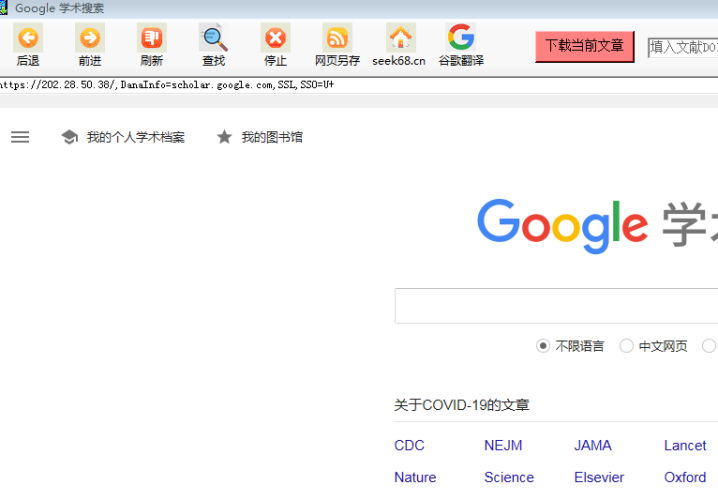
Task: Click the 下载当前文章 red button
Action: click(585, 46)
